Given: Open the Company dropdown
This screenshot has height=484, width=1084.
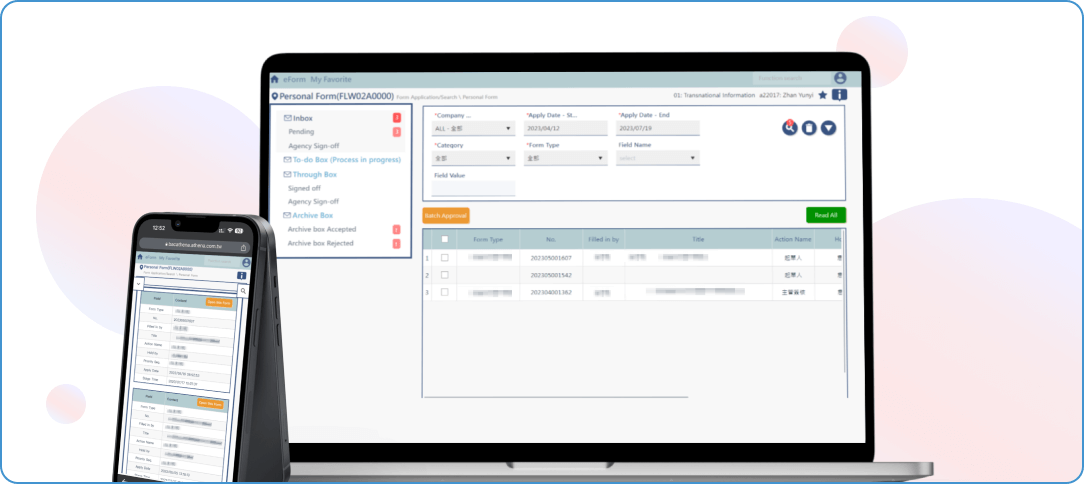Looking at the screenshot, I should (x=473, y=128).
